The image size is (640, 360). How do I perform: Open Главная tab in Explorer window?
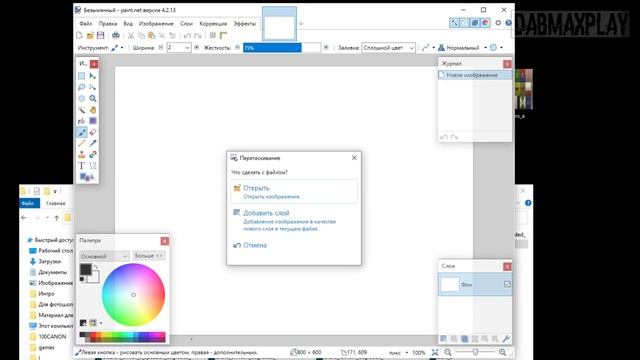(x=56, y=203)
